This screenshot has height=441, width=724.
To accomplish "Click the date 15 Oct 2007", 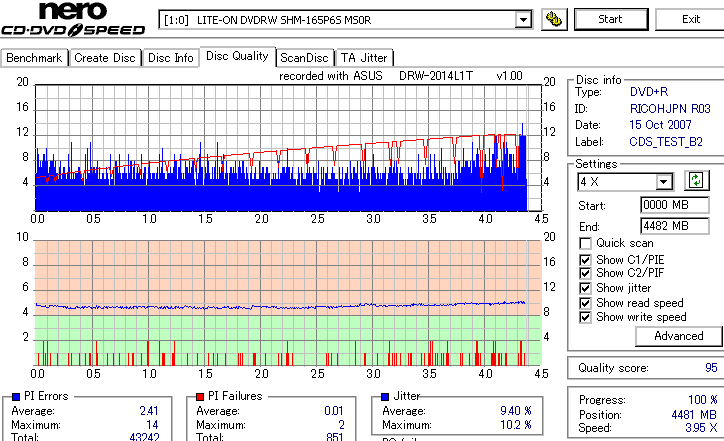I will pos(660,125).
